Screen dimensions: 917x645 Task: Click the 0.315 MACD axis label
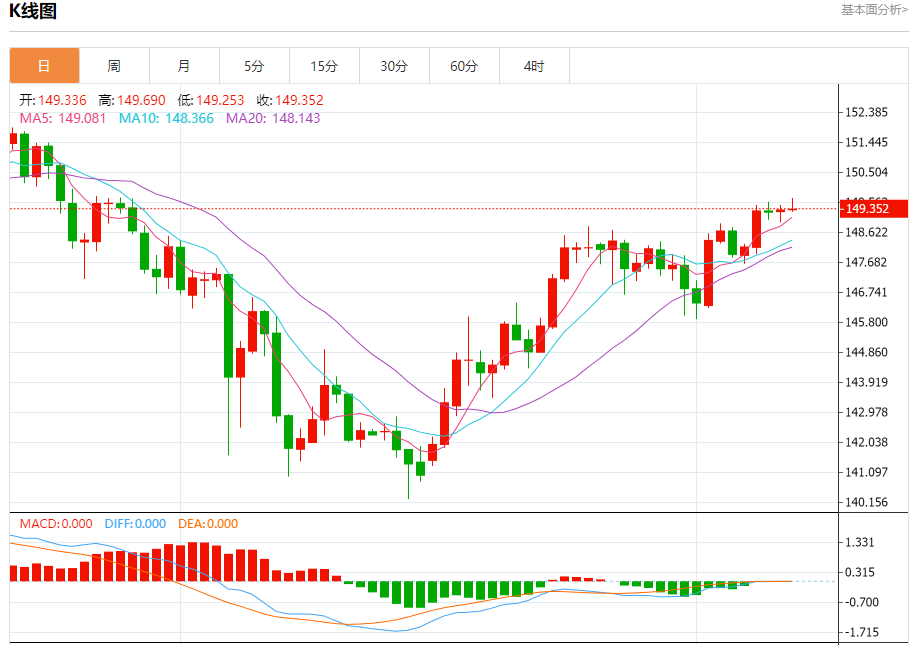[x=860, y=572]
